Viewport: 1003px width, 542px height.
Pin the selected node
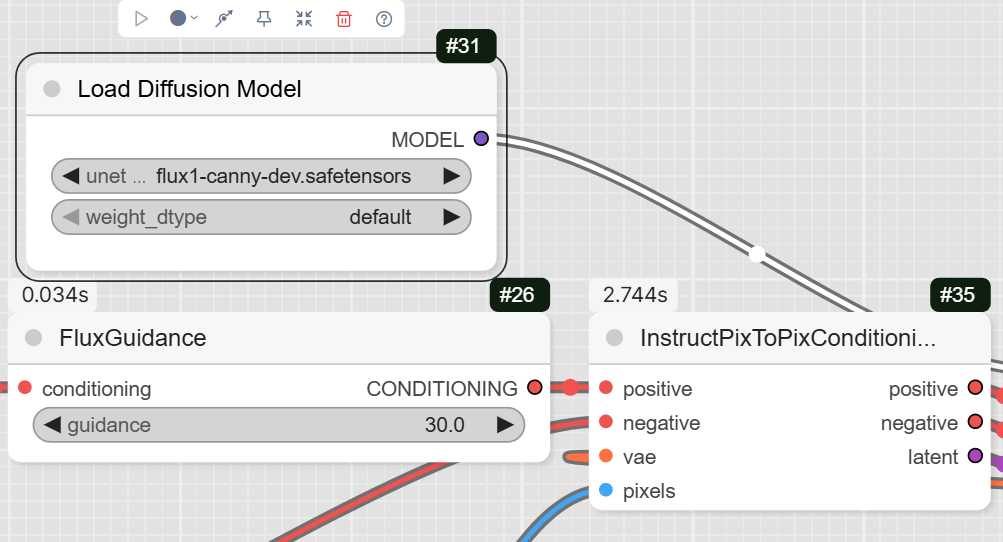pyautogui.click(x=264, y=18)
